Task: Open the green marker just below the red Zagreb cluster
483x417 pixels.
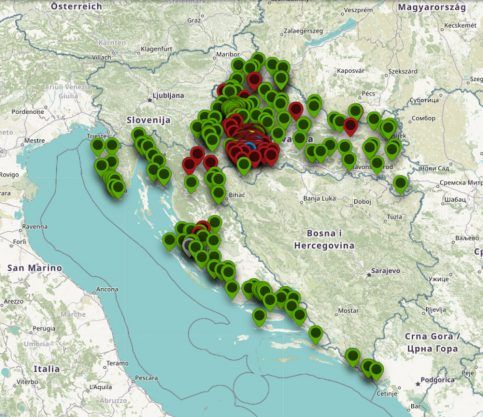Action: pos(244,165)
